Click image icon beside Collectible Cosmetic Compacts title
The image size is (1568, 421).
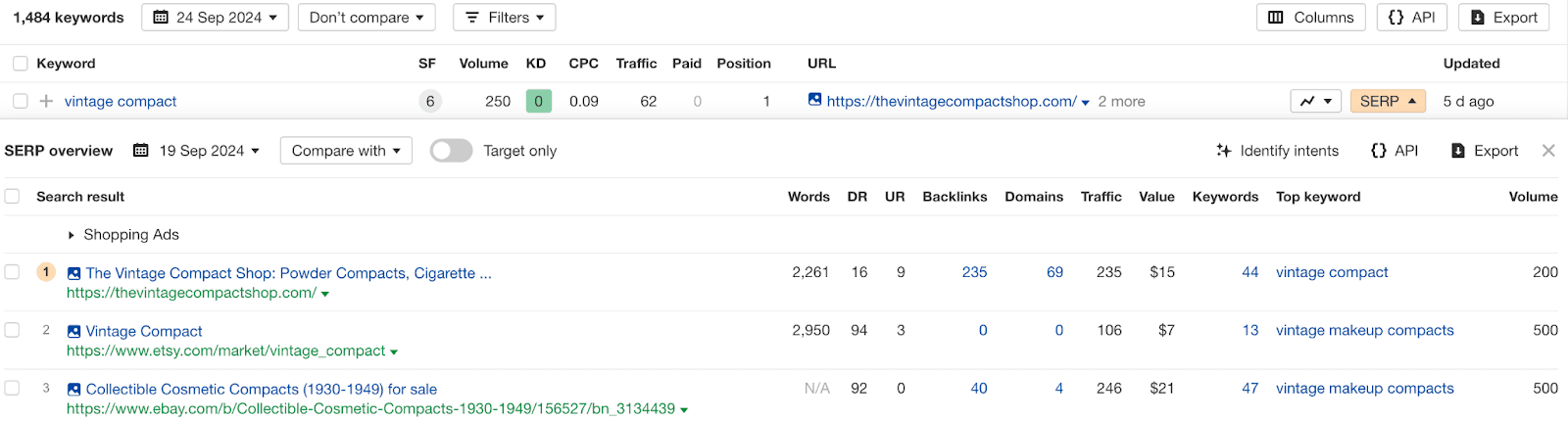[x=73, y=390]
